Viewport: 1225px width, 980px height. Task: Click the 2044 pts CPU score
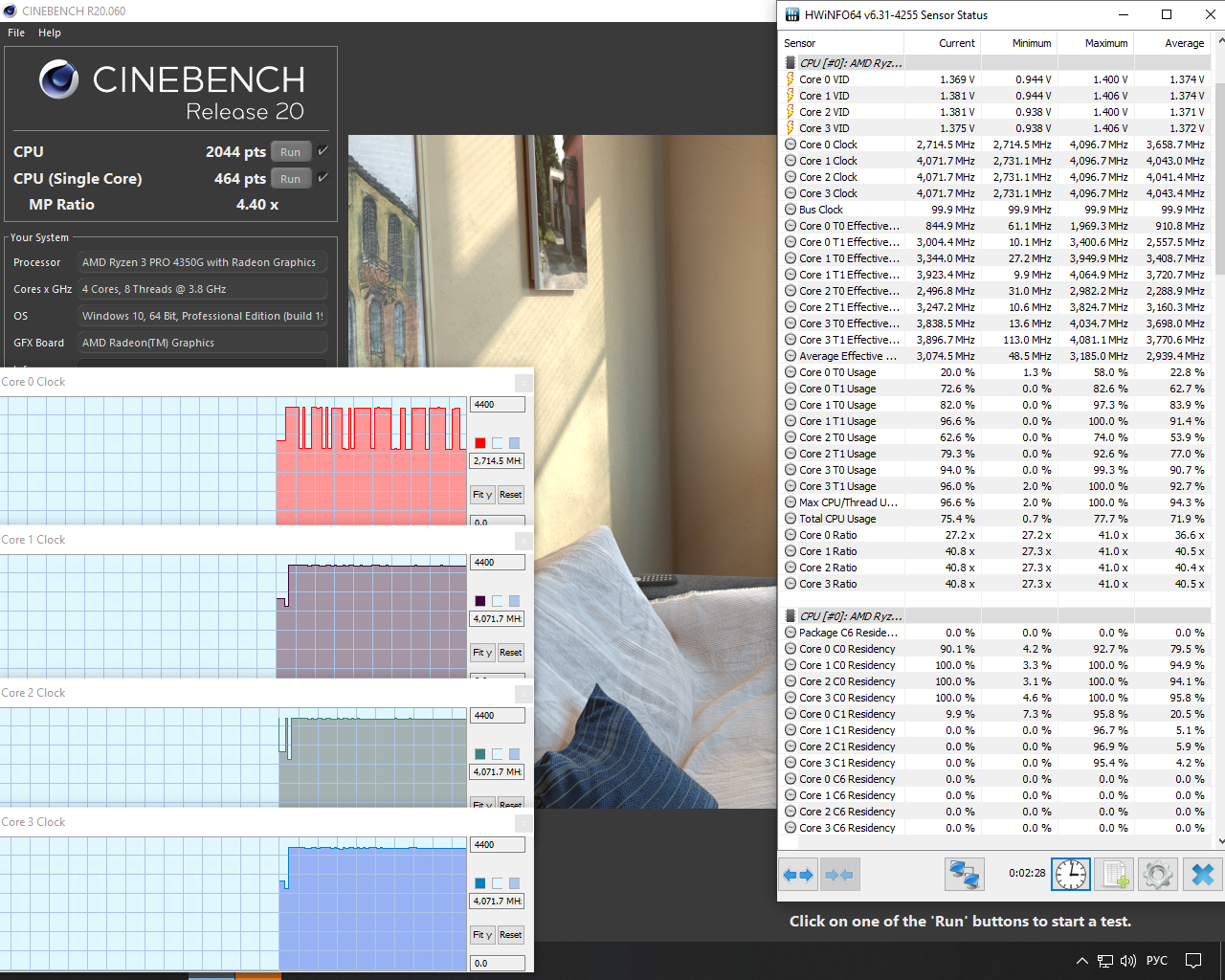235,151
